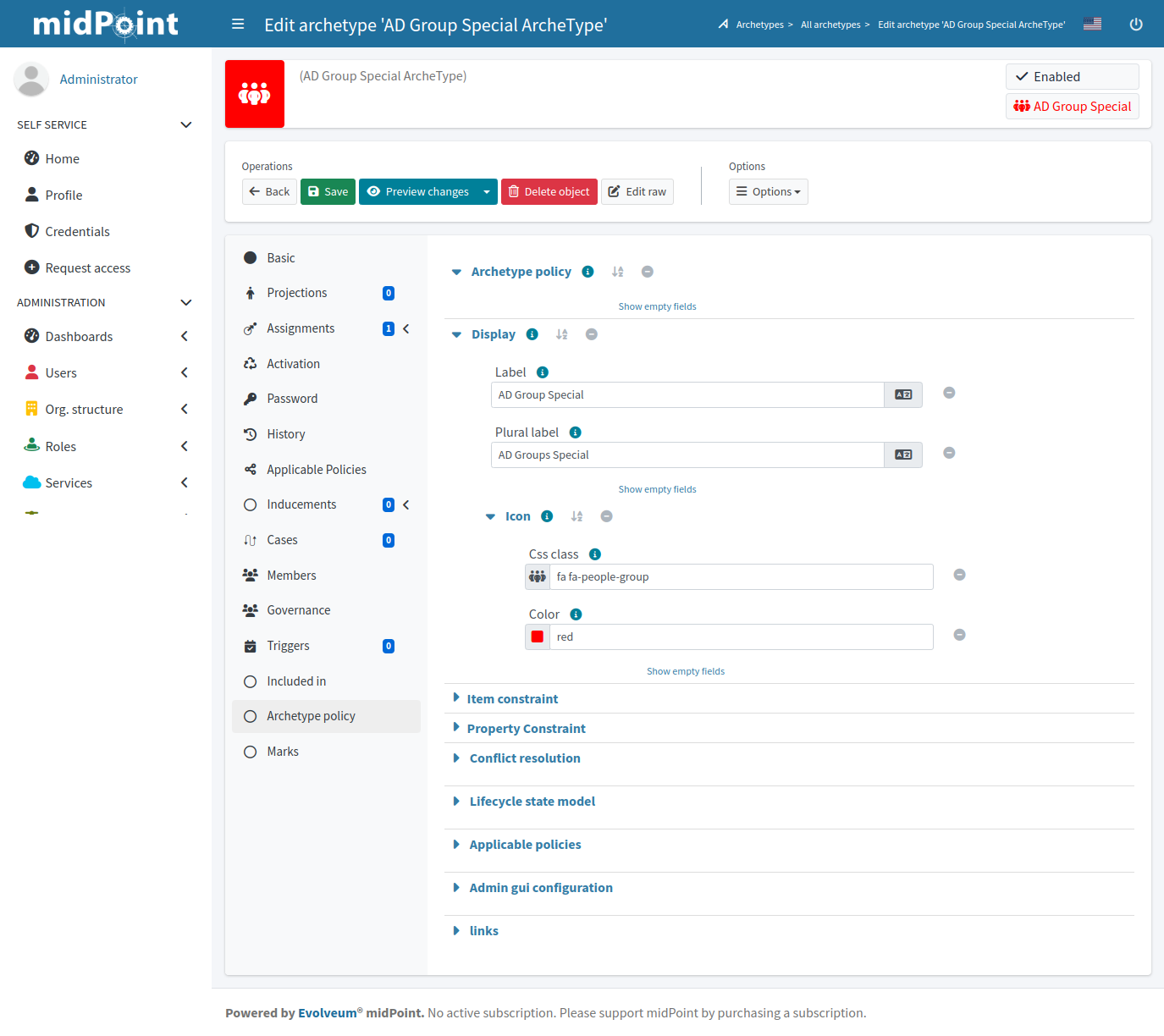The height and width of the screenshot is (1036, 1164).
Task: Click Show empty fields under Archetype policy
Action: [658, 306]
